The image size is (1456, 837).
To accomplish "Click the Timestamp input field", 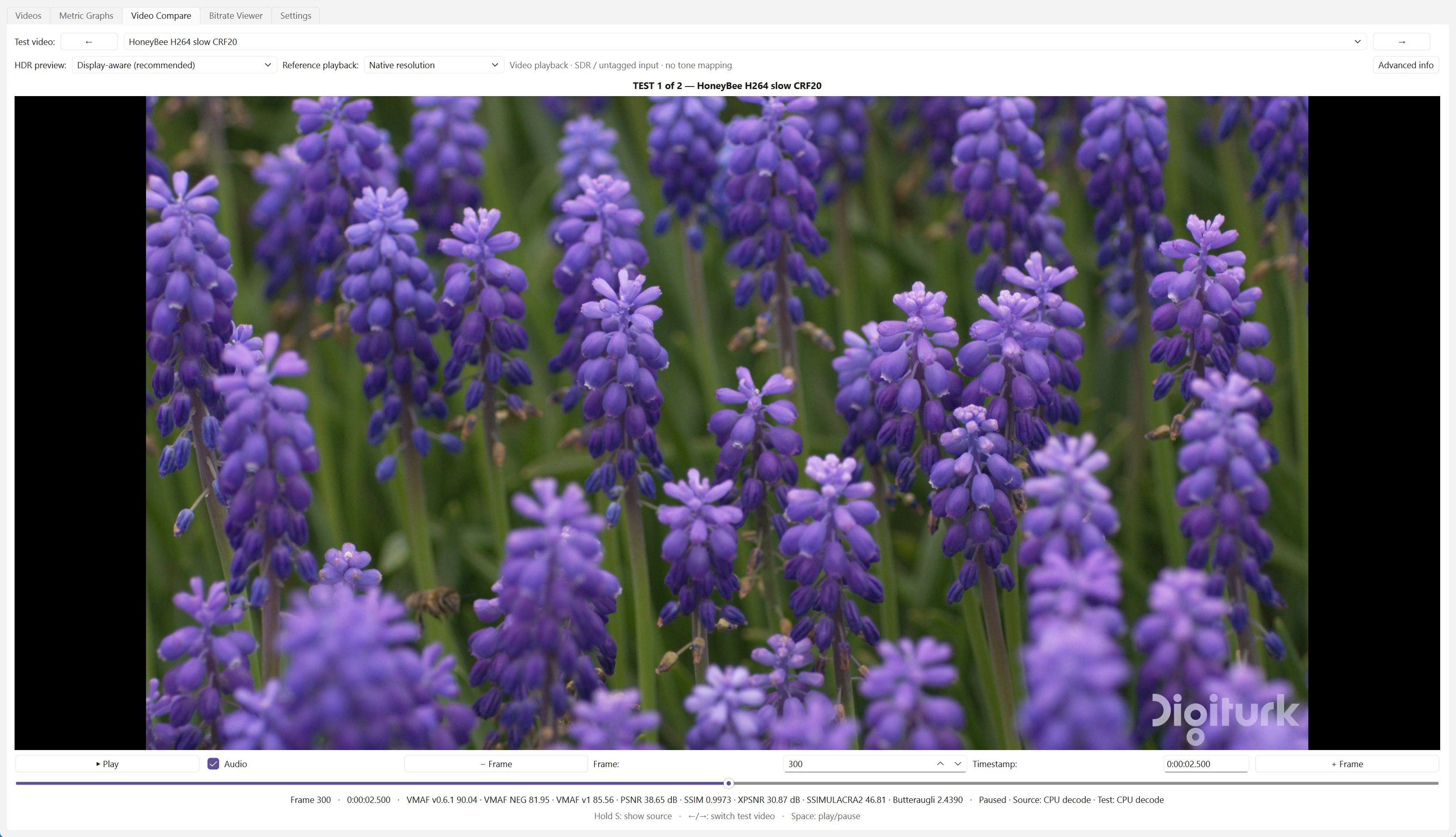I will (x=1206, y=764).
